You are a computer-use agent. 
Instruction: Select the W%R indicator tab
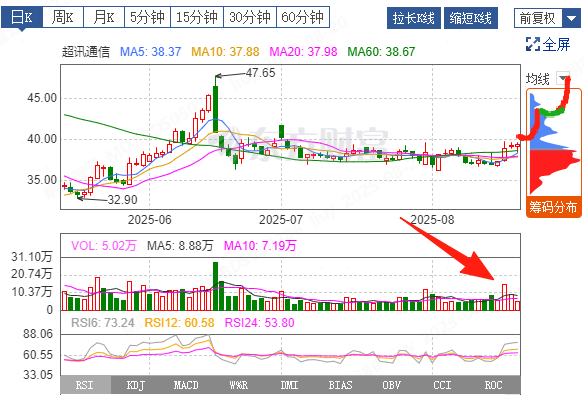[238, 385]
